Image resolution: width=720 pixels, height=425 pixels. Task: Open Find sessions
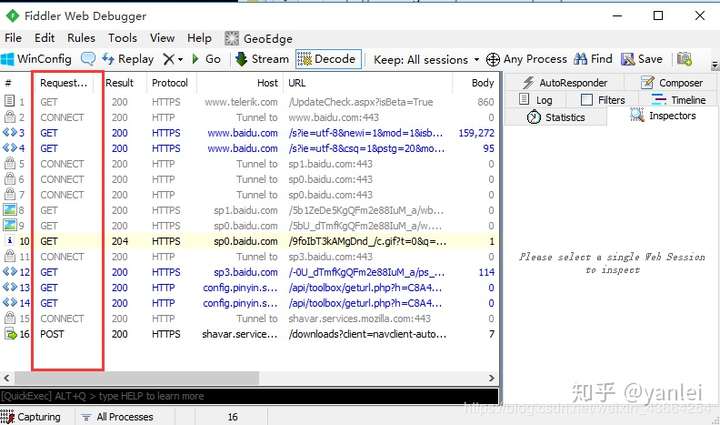593,59
